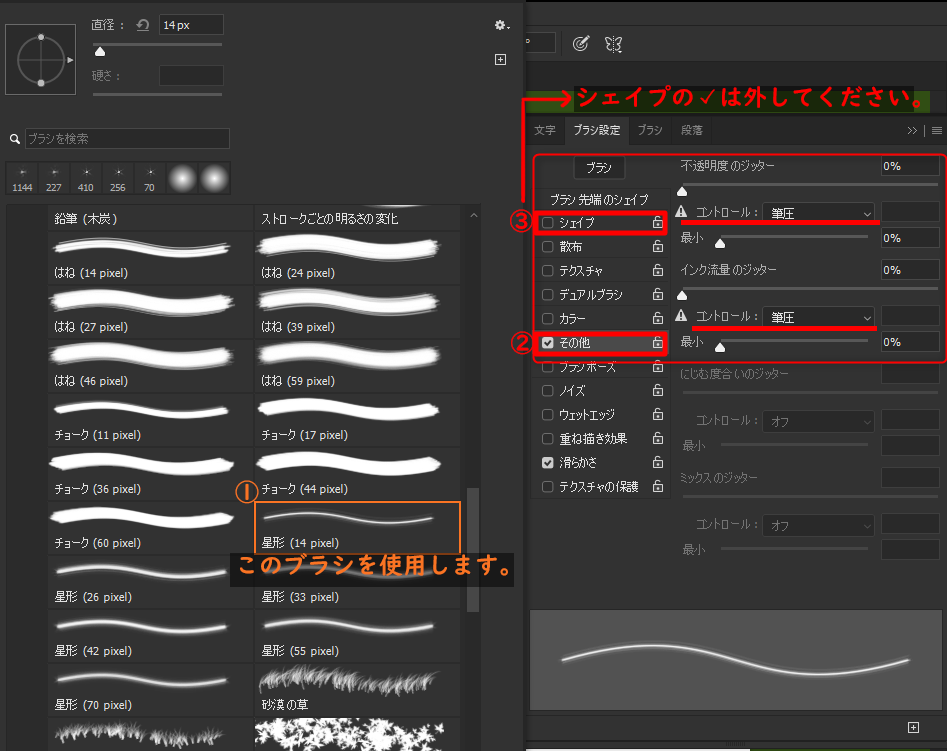Open the brush preset panel gear menu
The image size is (947, 751).
(x=501, y=26)
